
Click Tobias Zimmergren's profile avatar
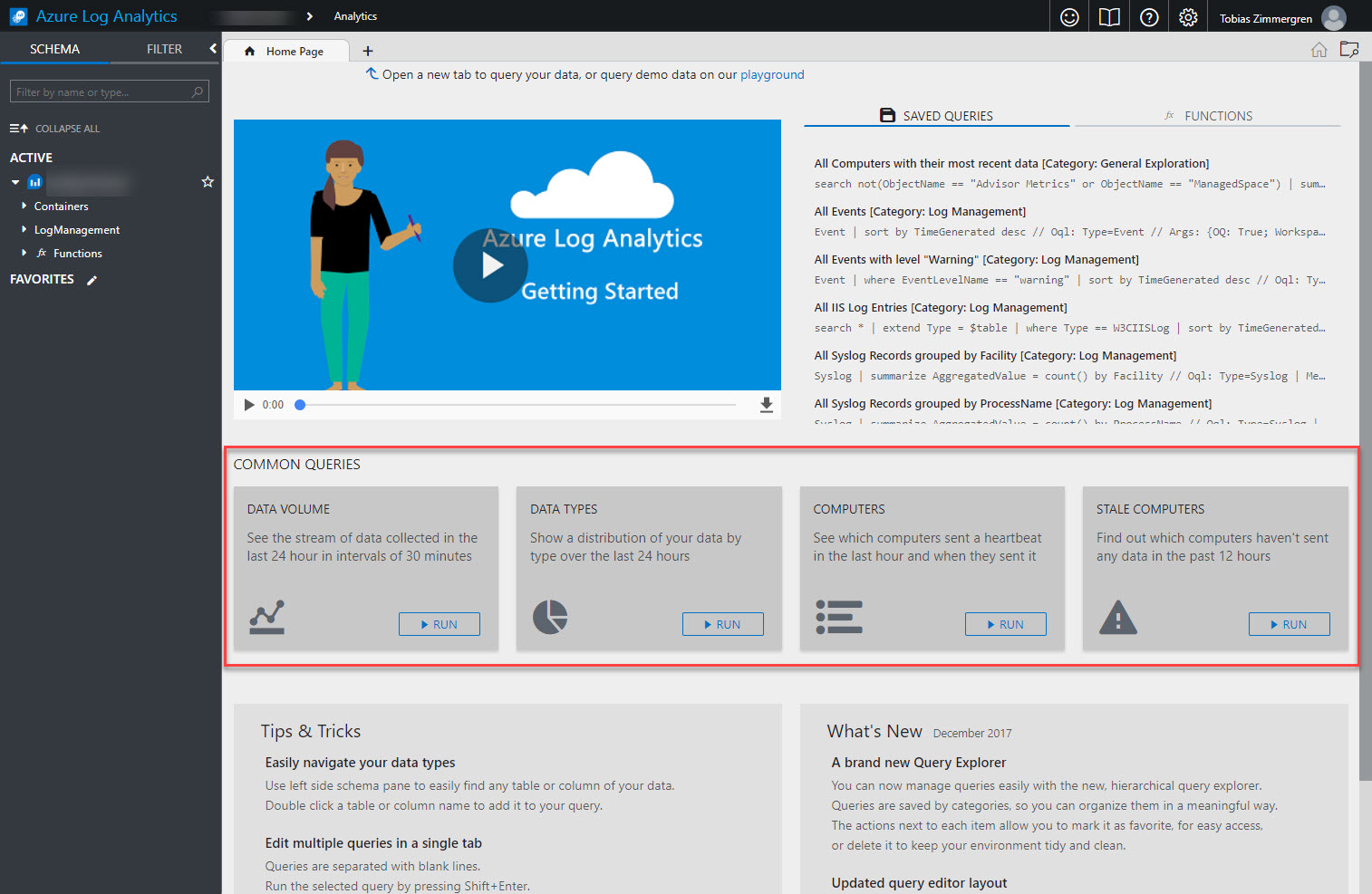coord(1333,16)
